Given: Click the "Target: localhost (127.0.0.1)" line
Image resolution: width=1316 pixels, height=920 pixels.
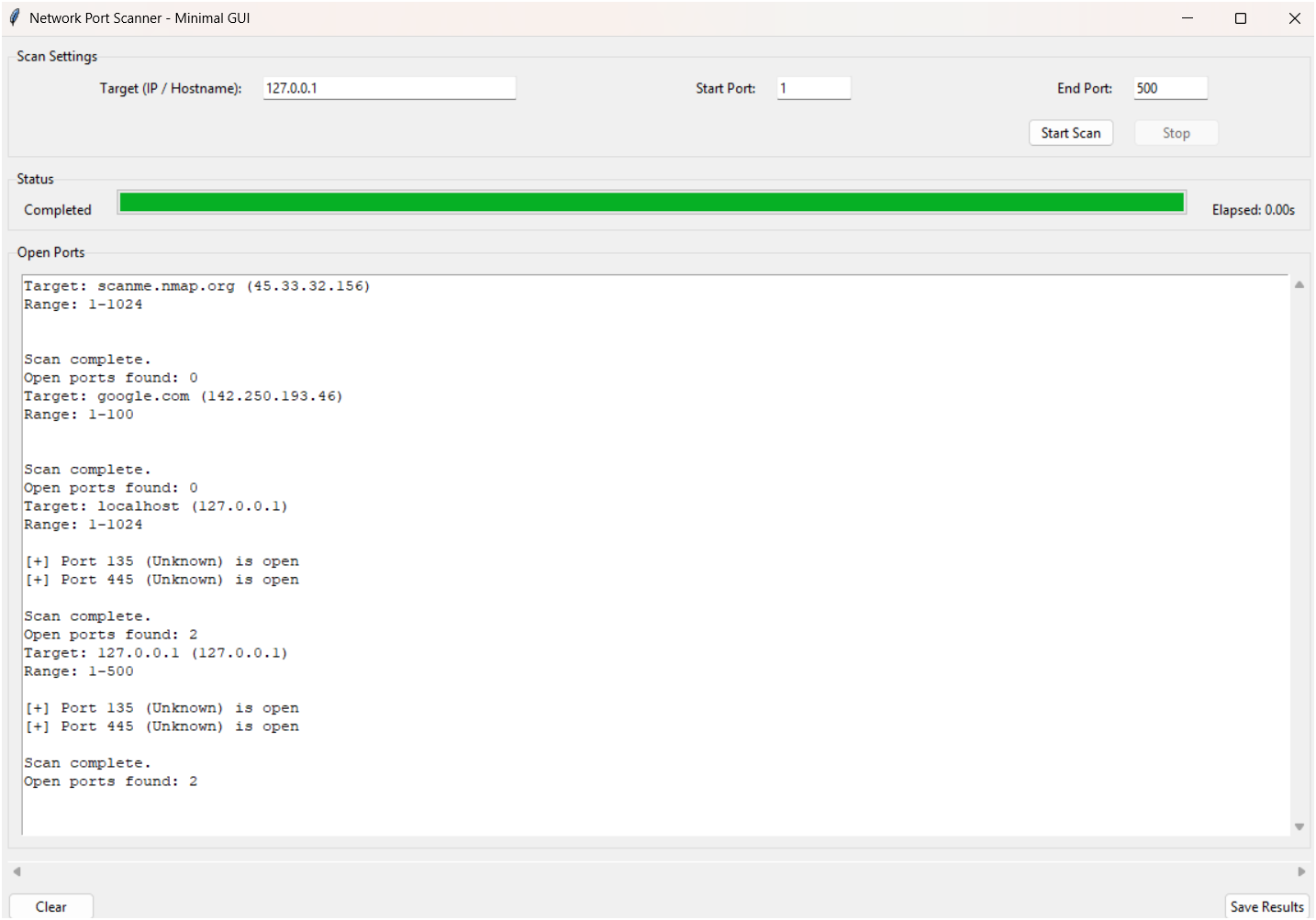Looking at the screenshot, I should click(x=156, y=506).
